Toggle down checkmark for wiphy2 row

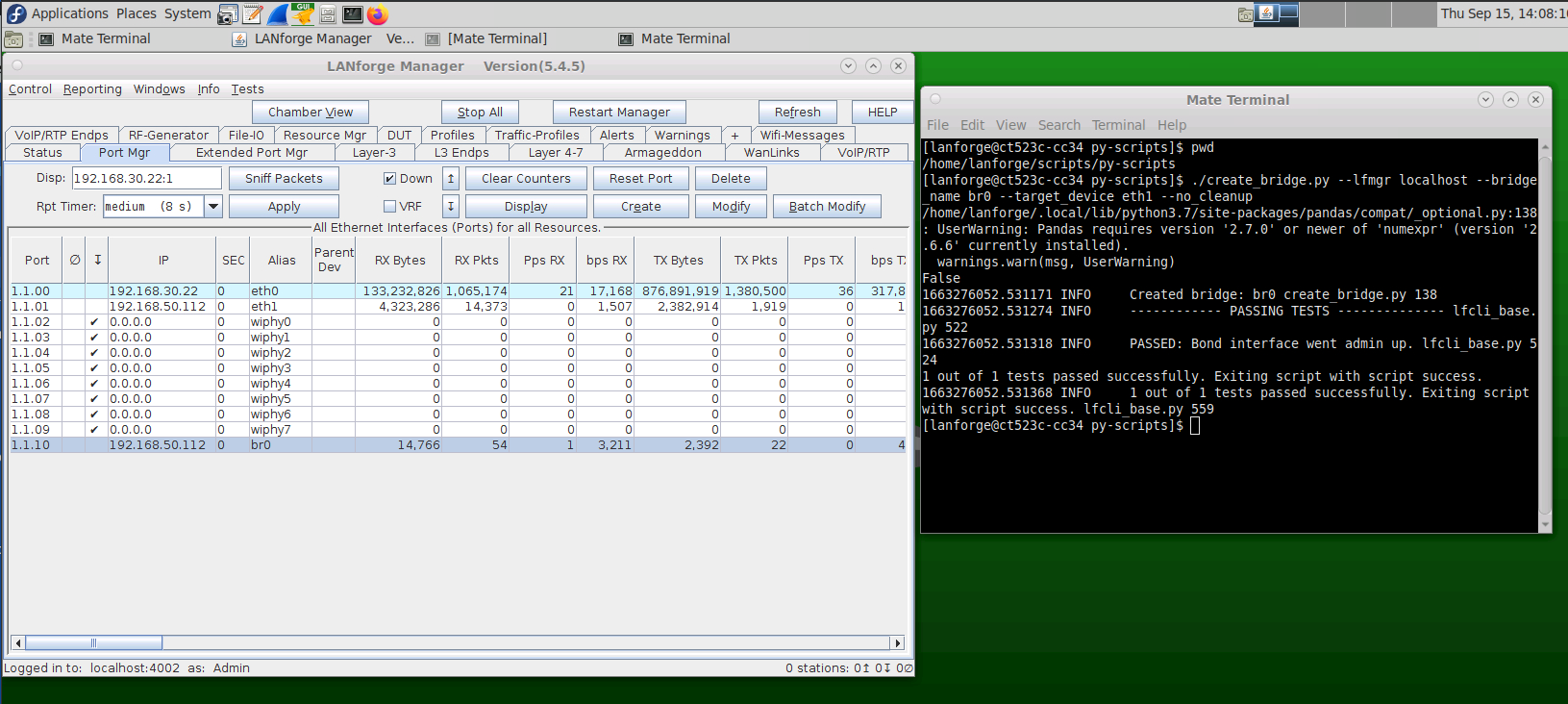(x=94, y=353)
